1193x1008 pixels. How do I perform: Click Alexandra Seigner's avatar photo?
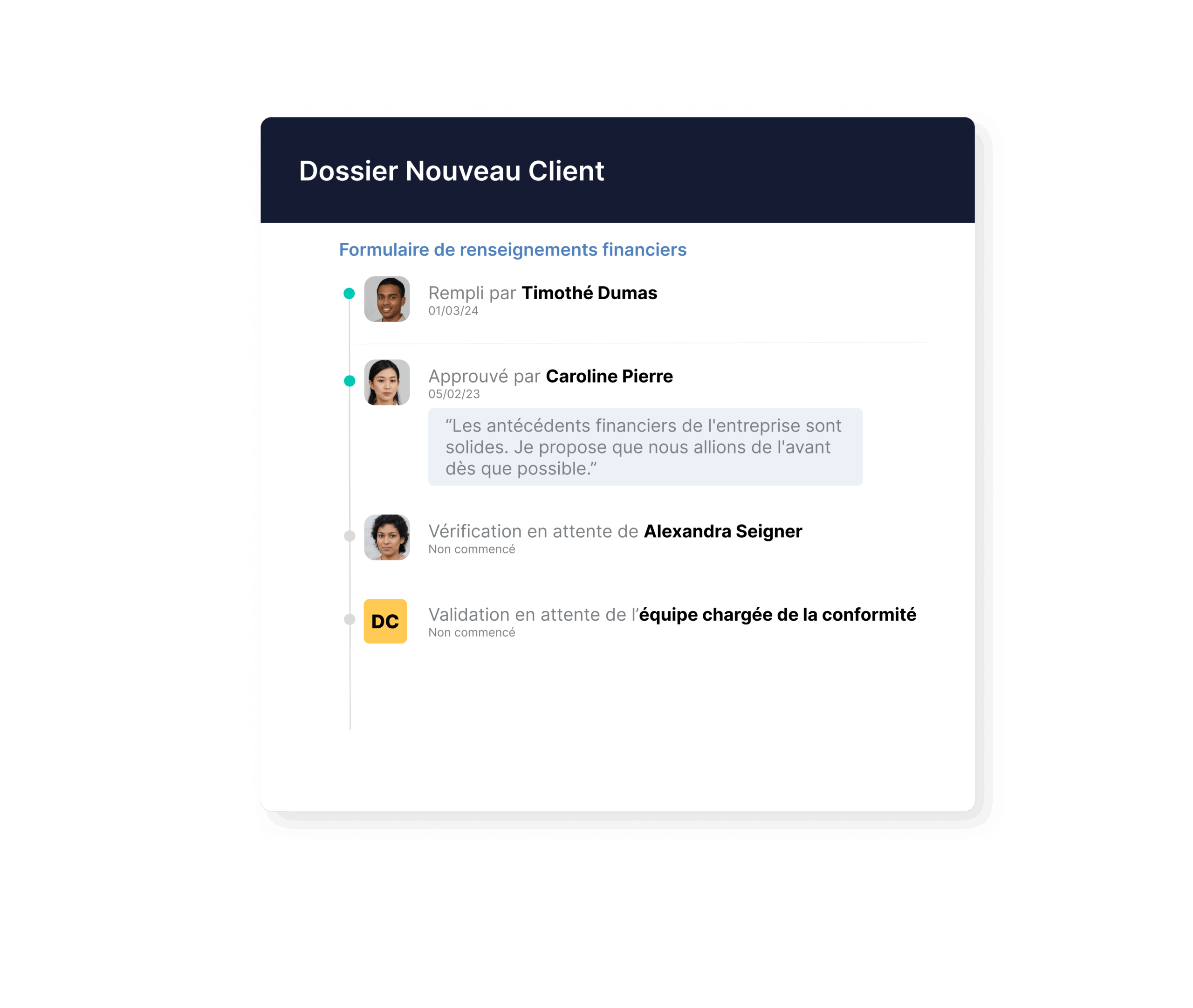tap(387, 537)
